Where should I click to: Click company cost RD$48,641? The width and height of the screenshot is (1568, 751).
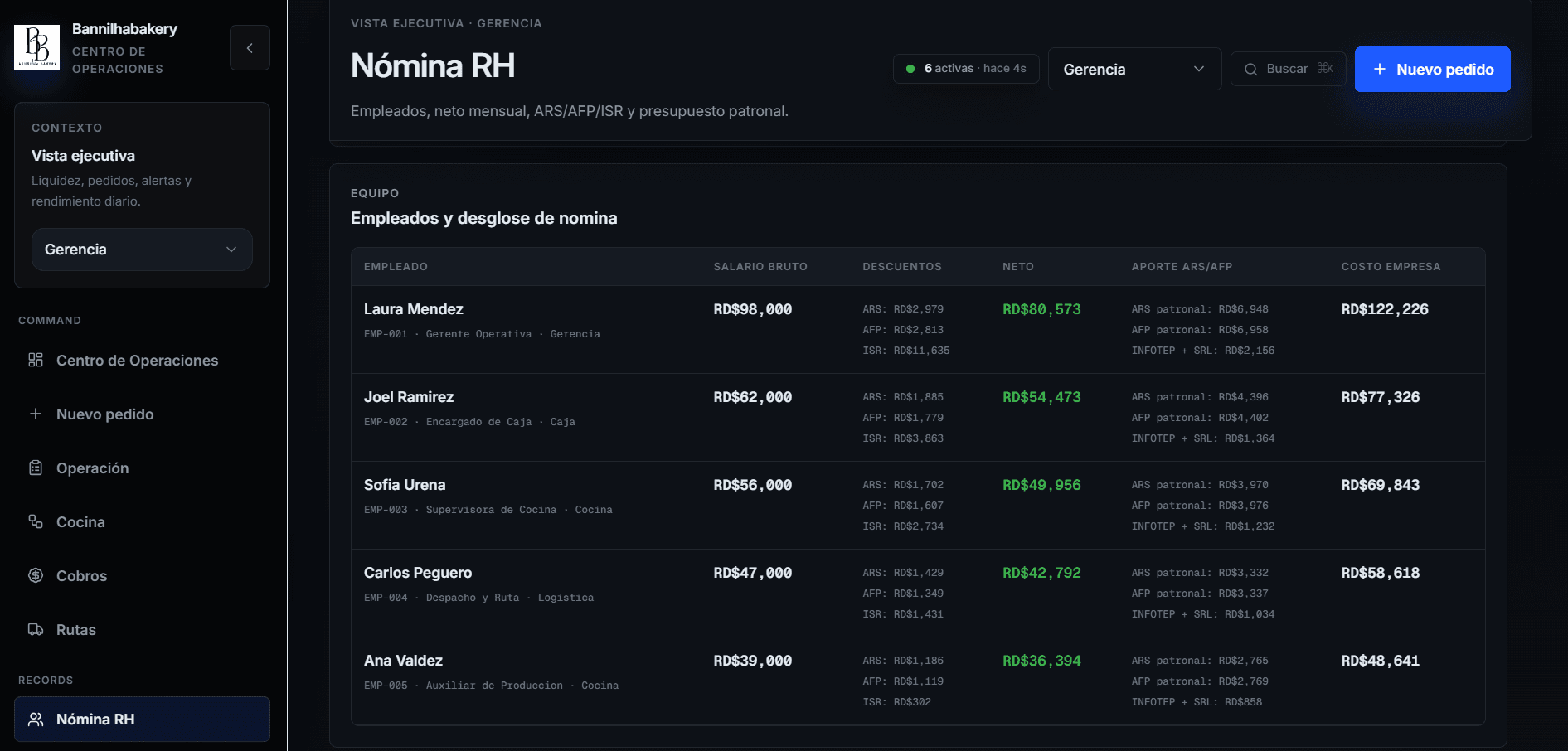(x=1381, y=661)
